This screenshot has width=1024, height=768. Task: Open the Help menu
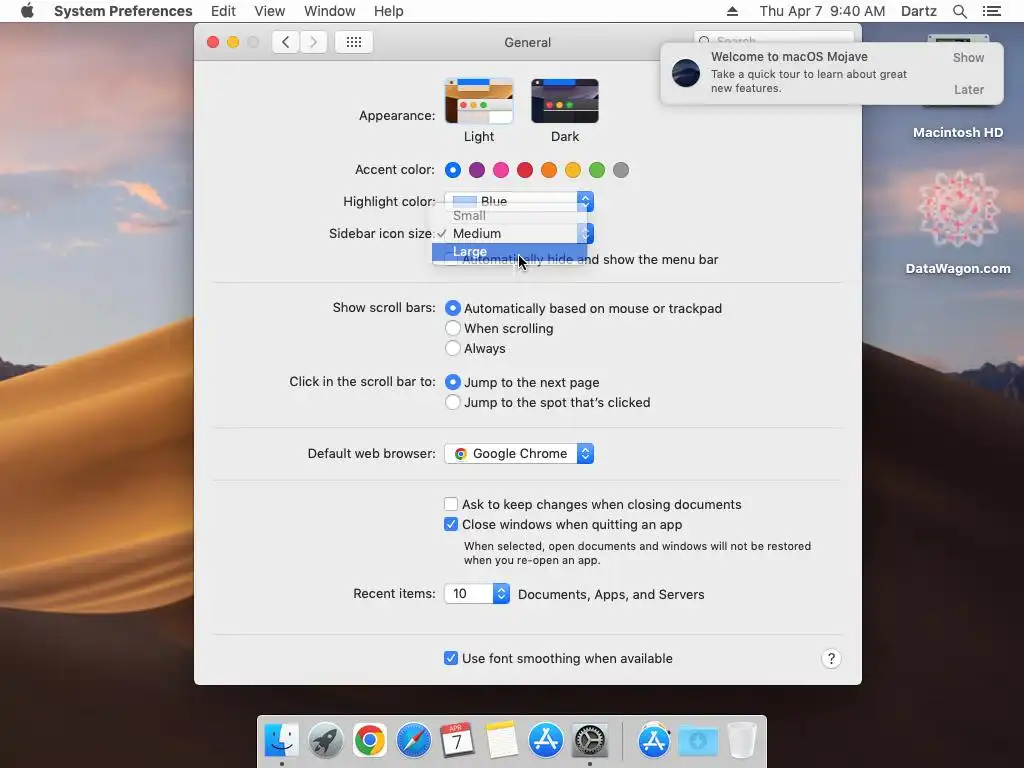389,11
